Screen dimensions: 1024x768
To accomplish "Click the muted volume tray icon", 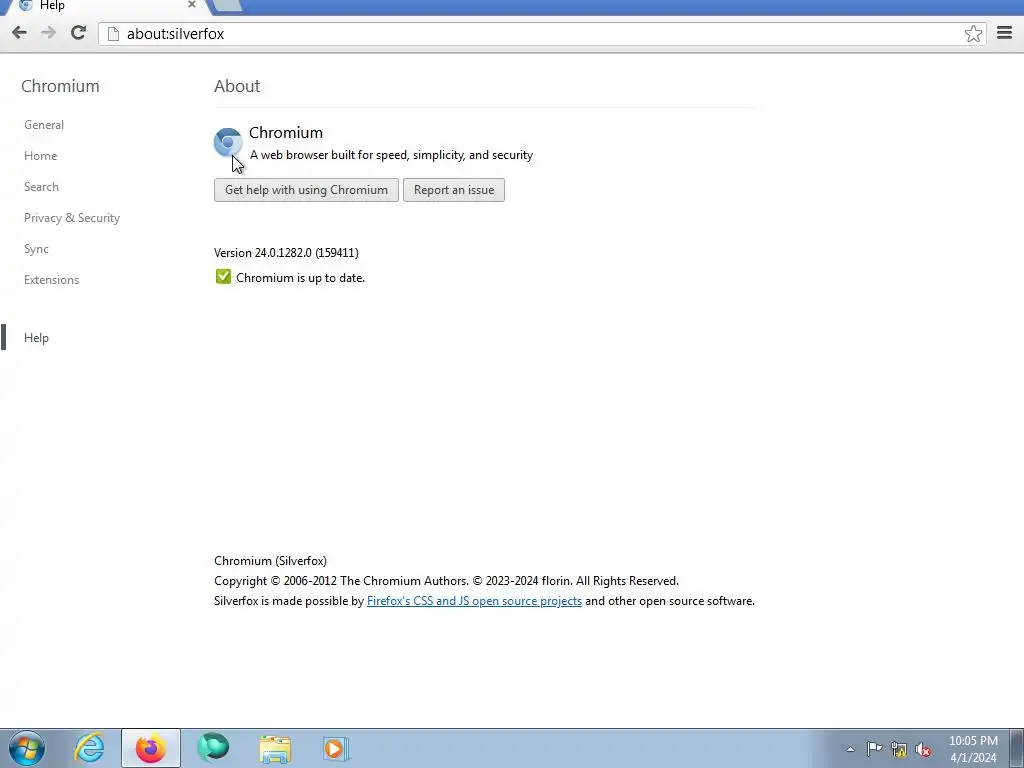I will click(x=923, y=750).
